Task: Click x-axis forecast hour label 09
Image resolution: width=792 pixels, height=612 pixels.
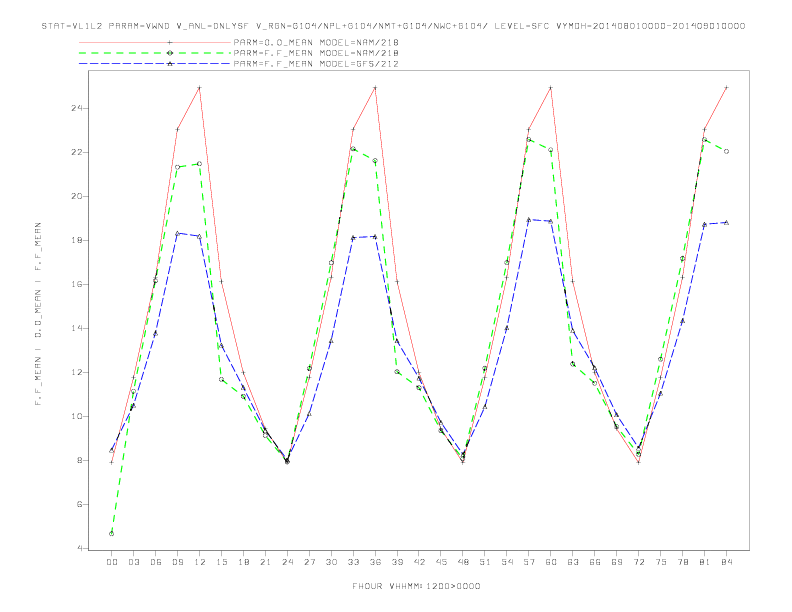Action: pos(177,562)
